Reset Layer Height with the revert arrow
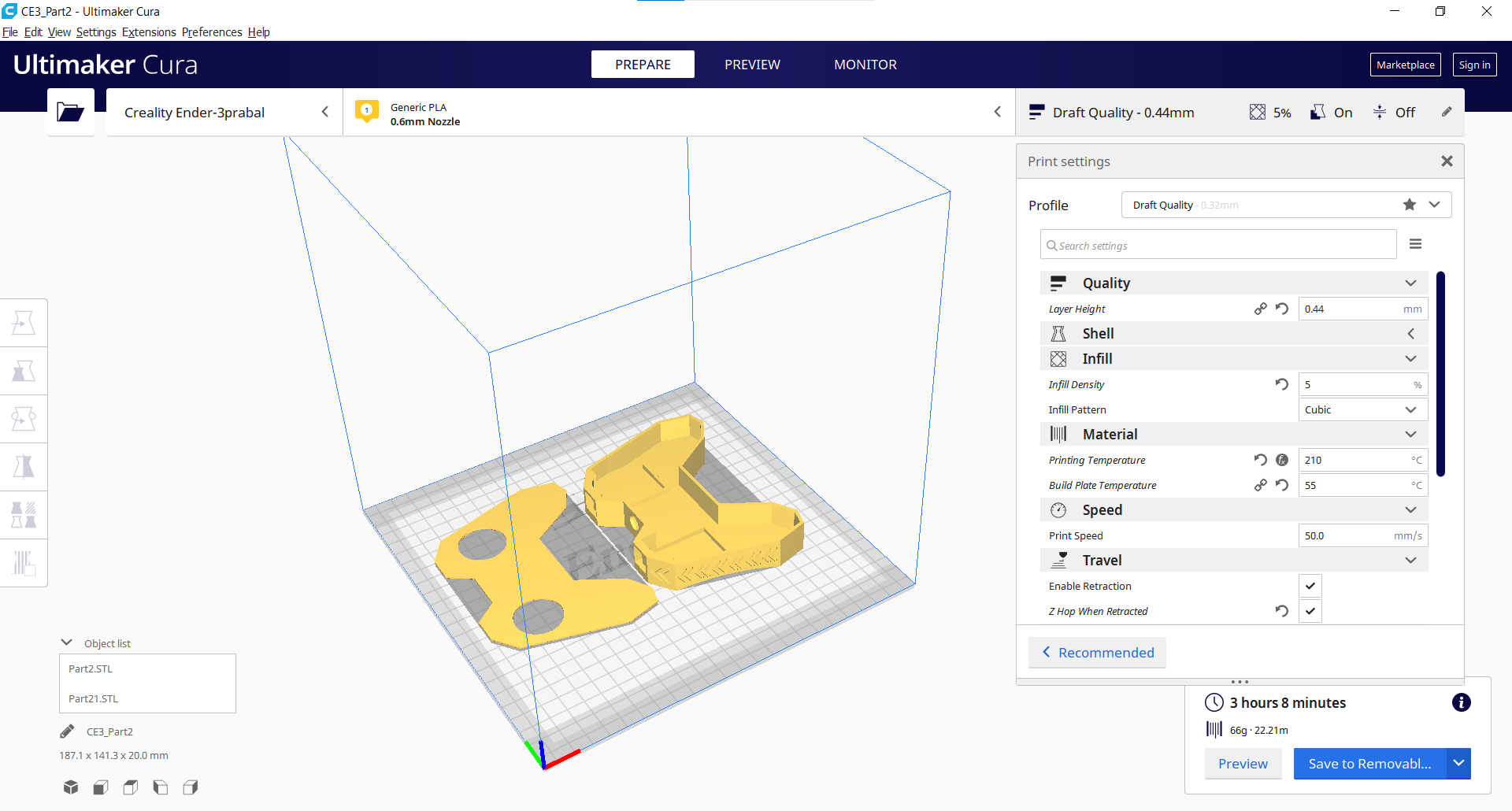 click(1282, 309)
